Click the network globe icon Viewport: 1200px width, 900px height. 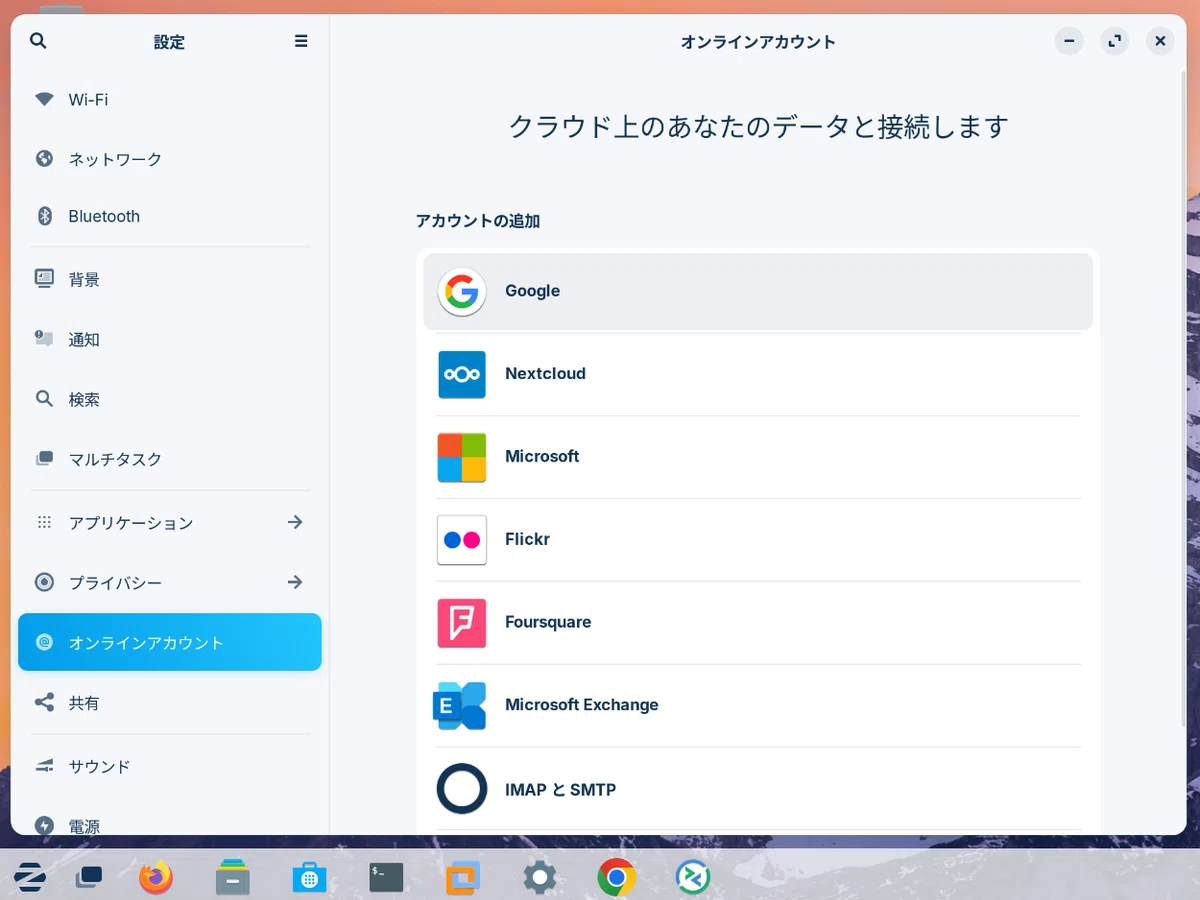(x=44, y=158)
